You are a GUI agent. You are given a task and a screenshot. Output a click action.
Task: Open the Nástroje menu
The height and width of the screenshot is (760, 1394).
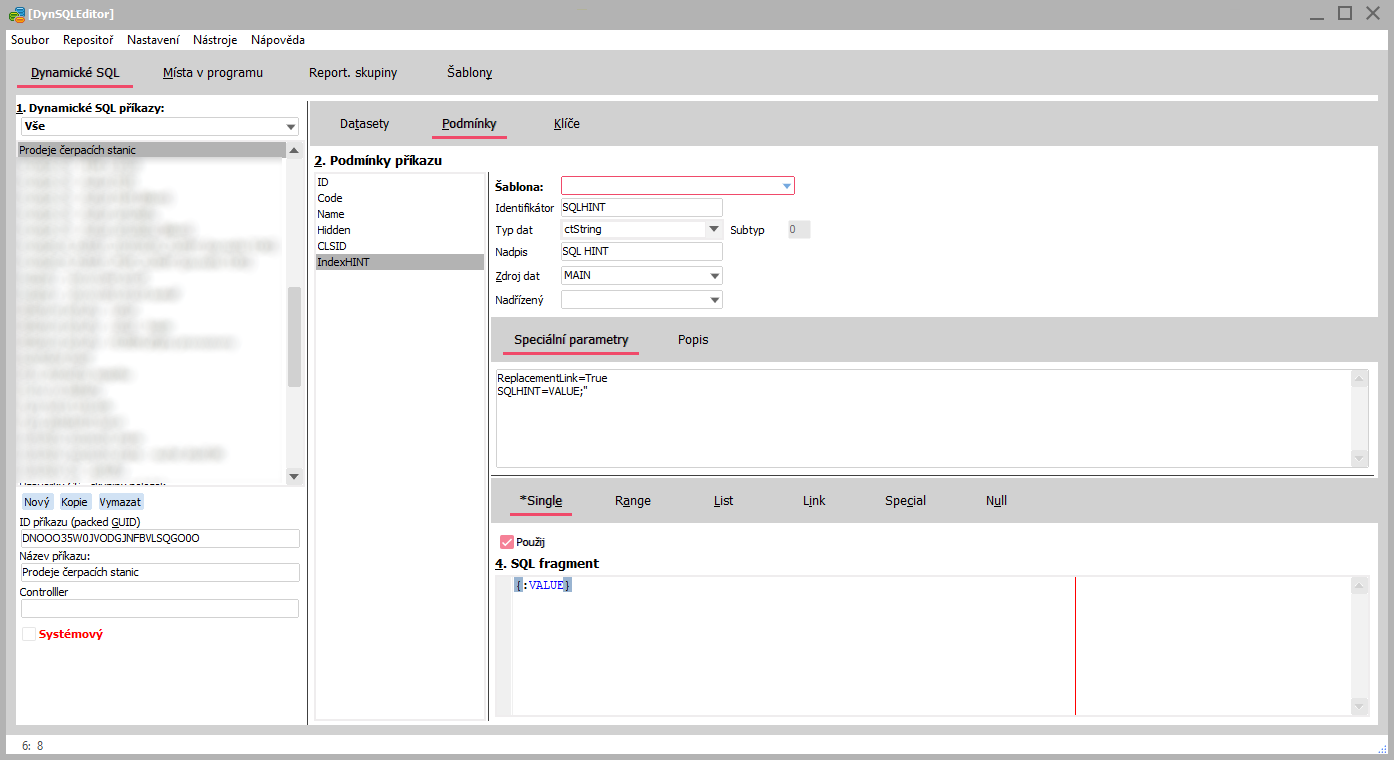(216, 40)
